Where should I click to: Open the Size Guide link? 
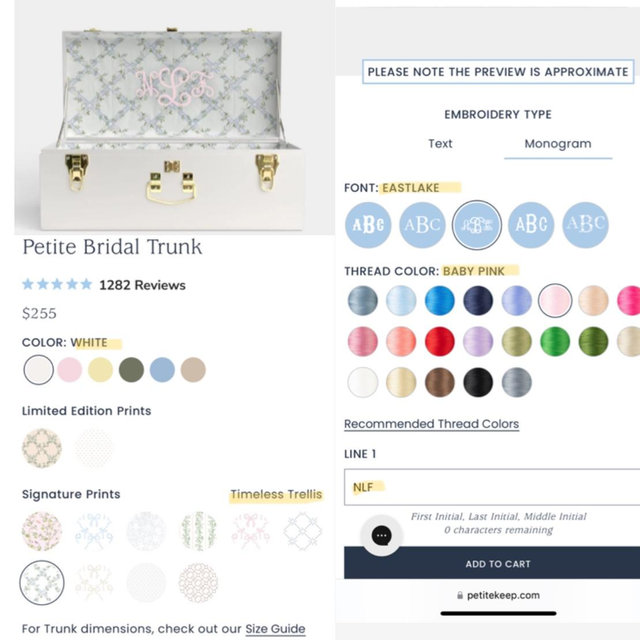pos(275,629)
